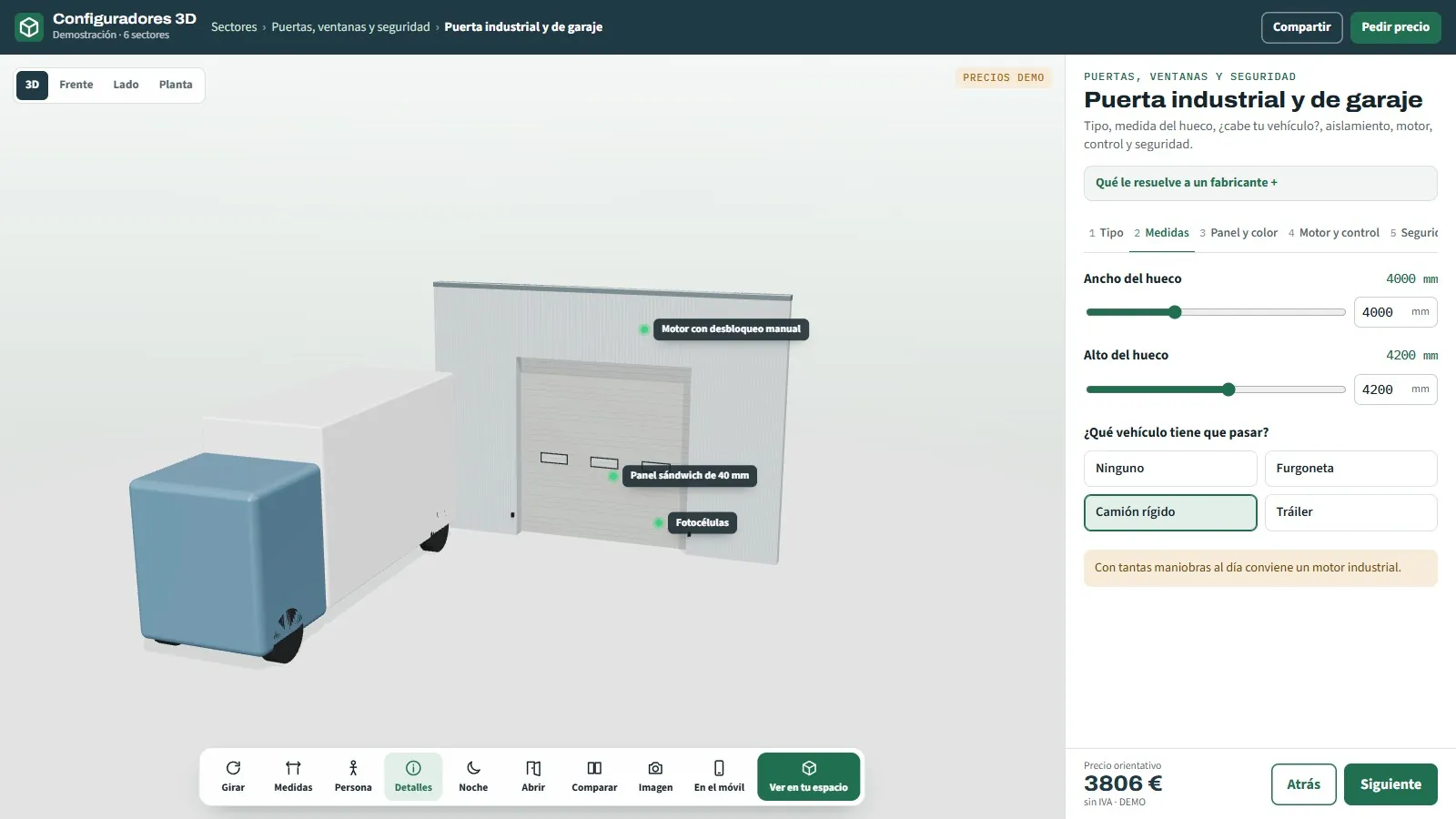Show dimensions with Medidas tool
The height and width of the screenshot is (819, 1456).
(293, 776)
